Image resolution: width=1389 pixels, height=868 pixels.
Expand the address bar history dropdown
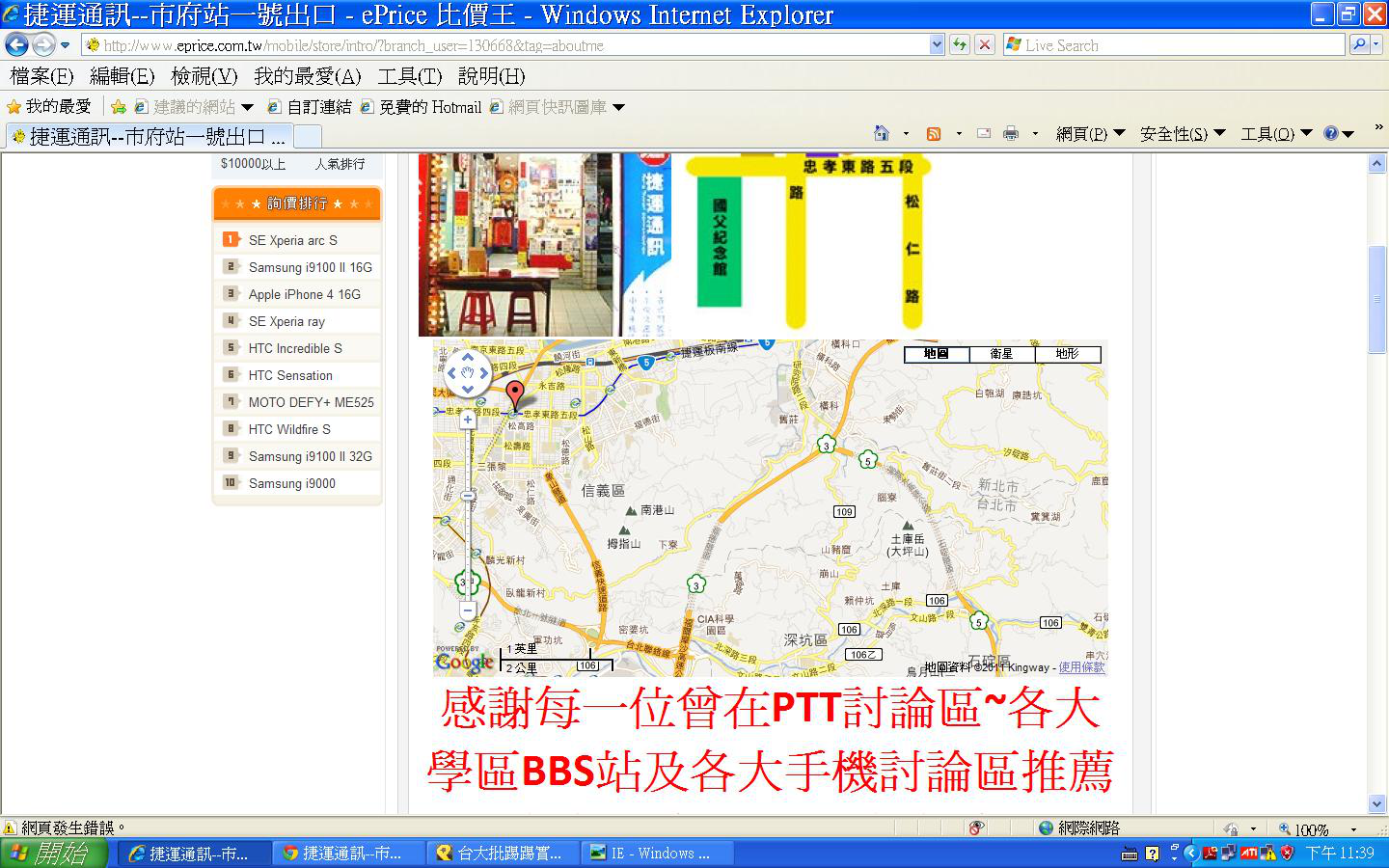point(937,44)
